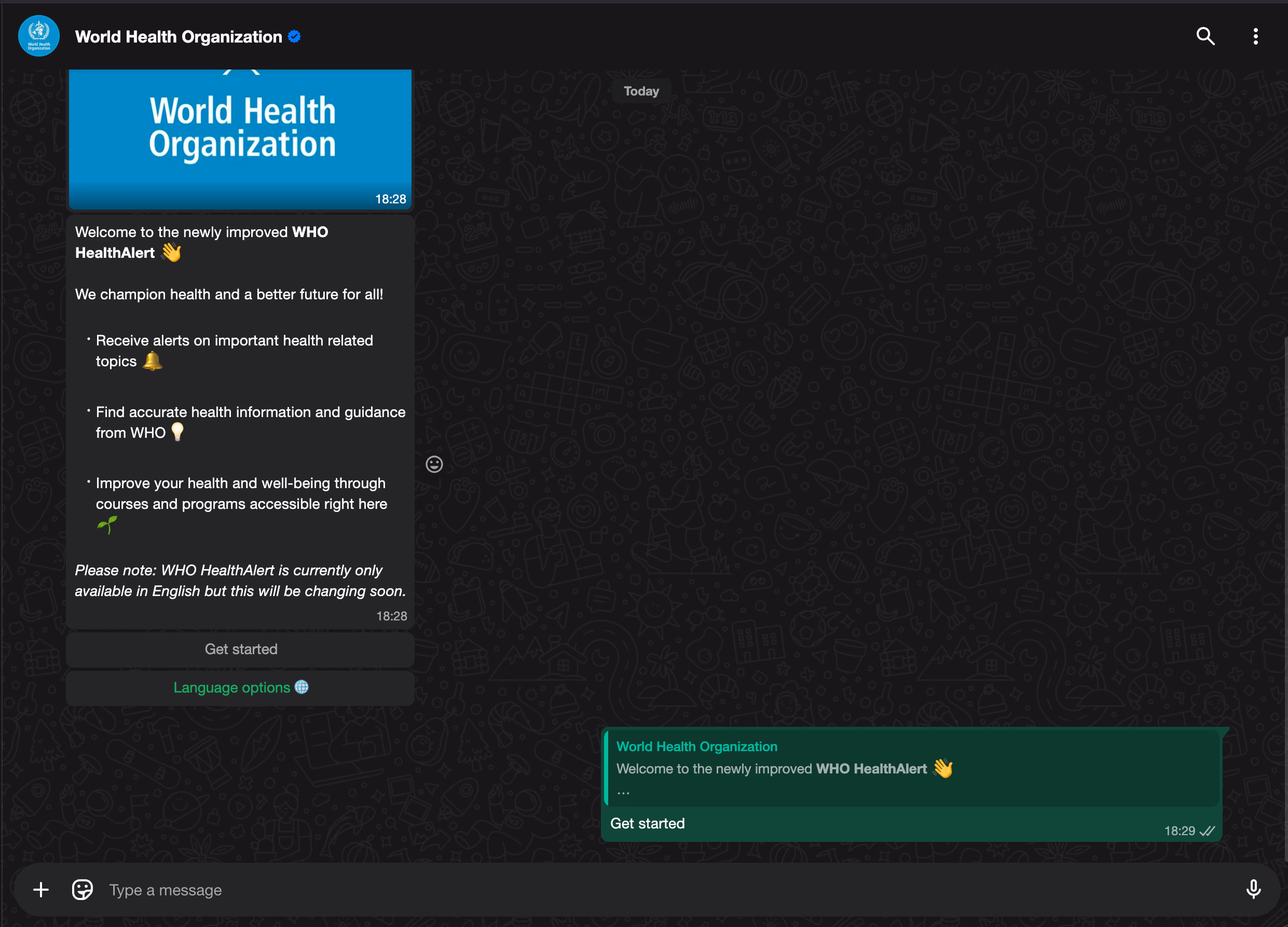The height and width of the screenshot is (927, 1288).
Task: Click the welcome HealthAlert message bubble
Action: (240, 420)
